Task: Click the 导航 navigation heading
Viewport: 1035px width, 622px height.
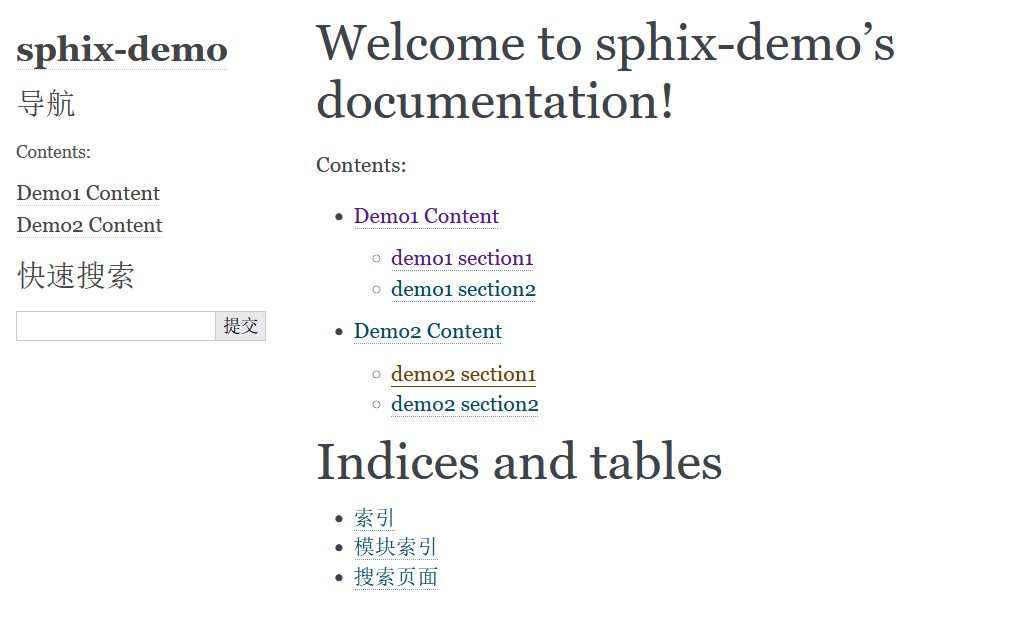Action: [46, 104]
